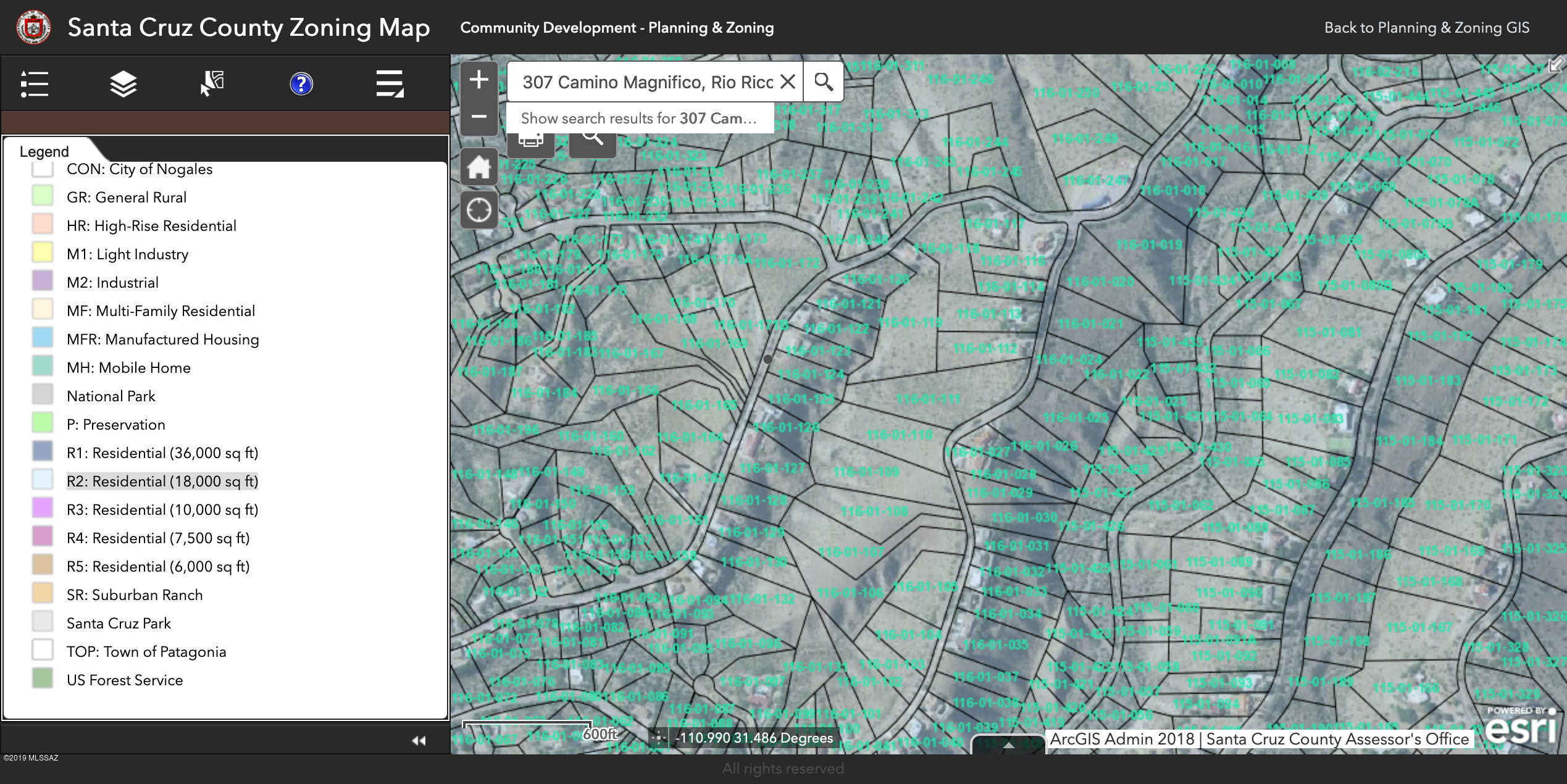The width and height of the screenshot is (1567, 784).
Task: Click 'R4: Residential (7,500 sq ft)' entry
Action: [x=158, y=538]
